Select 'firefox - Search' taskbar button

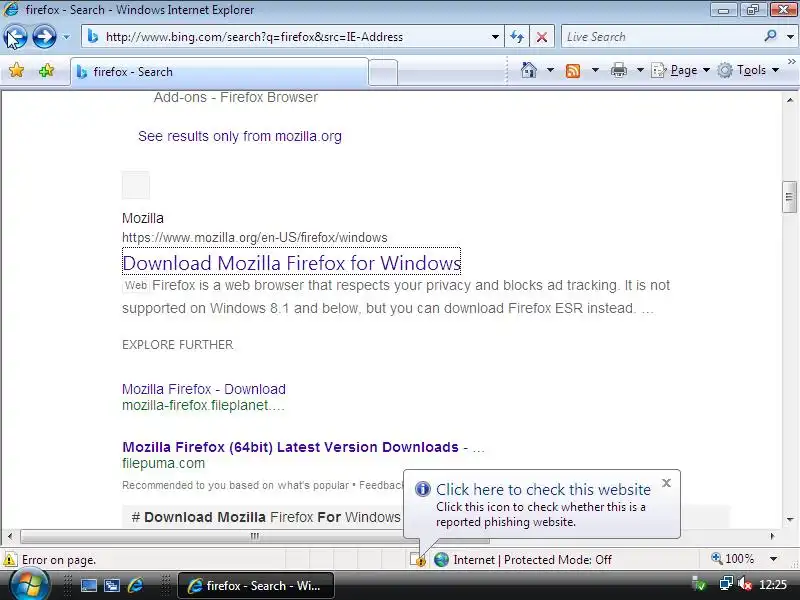[x=256, y=586]
